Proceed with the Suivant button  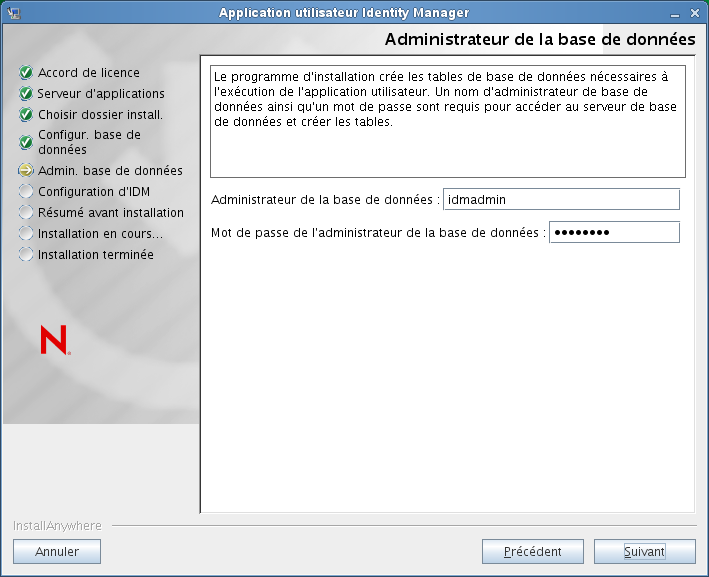pyautogui.click(x=644, y=551)
